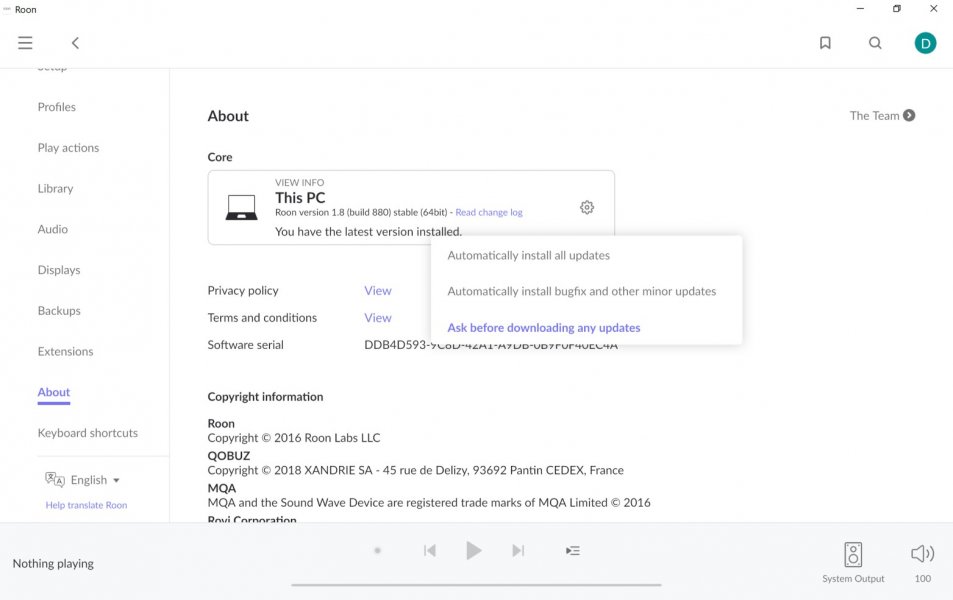Click the playback progress bar
953x600 pixels.
click(476, 585)
